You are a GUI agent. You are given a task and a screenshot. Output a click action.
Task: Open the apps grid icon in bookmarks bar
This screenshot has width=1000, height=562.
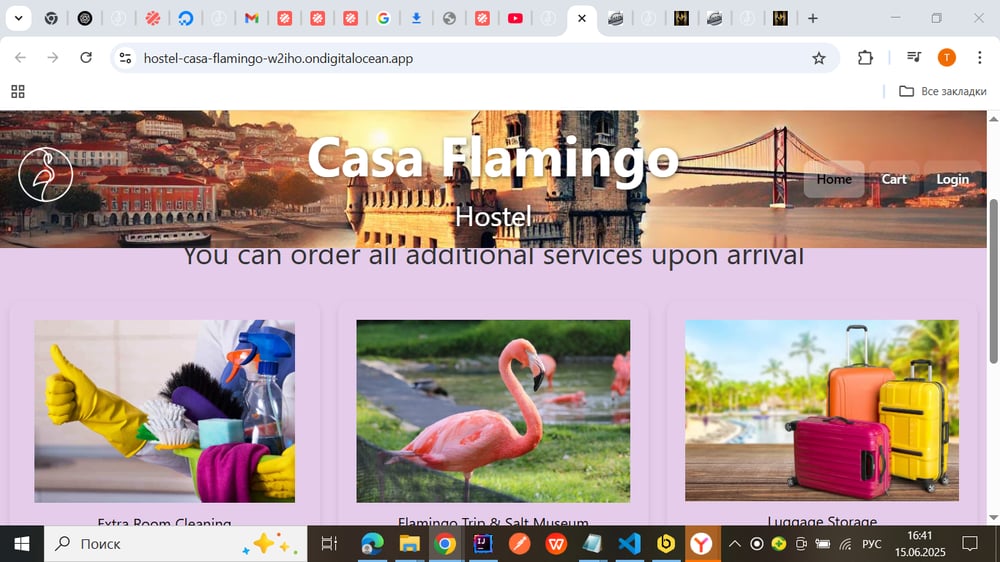point(18,92)
